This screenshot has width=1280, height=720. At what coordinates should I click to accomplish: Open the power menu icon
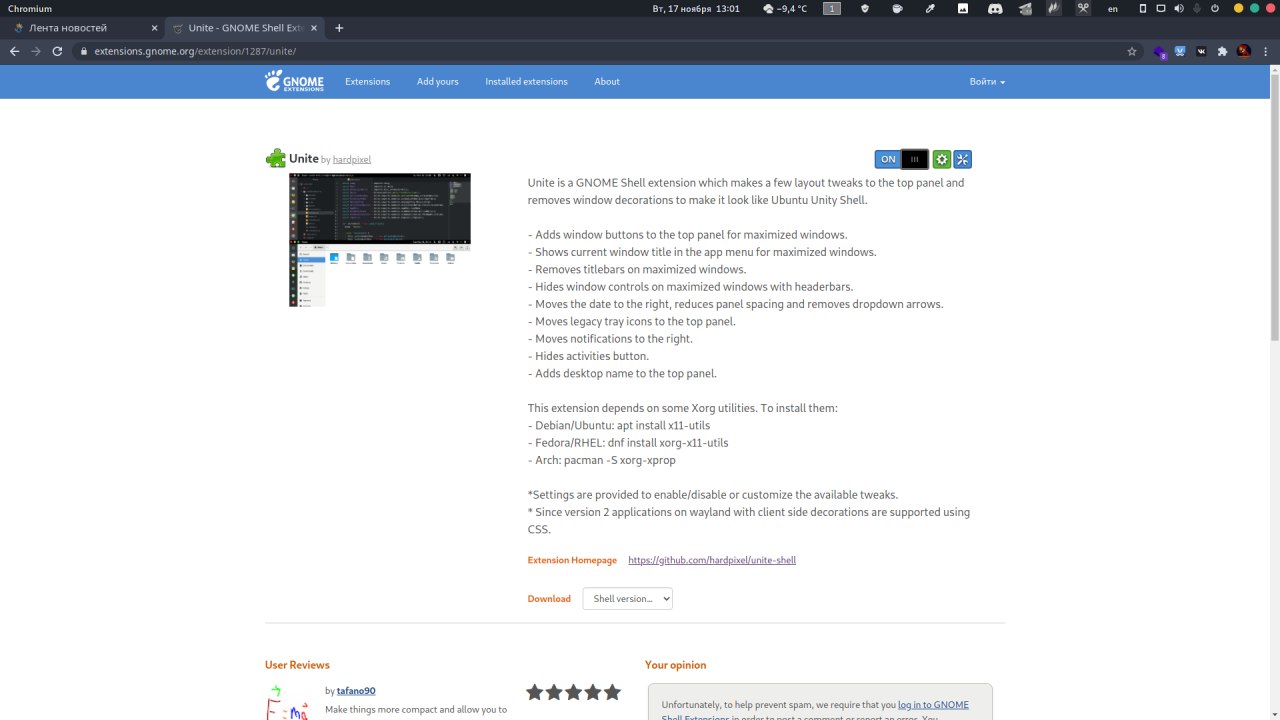tap(1215, 8)
